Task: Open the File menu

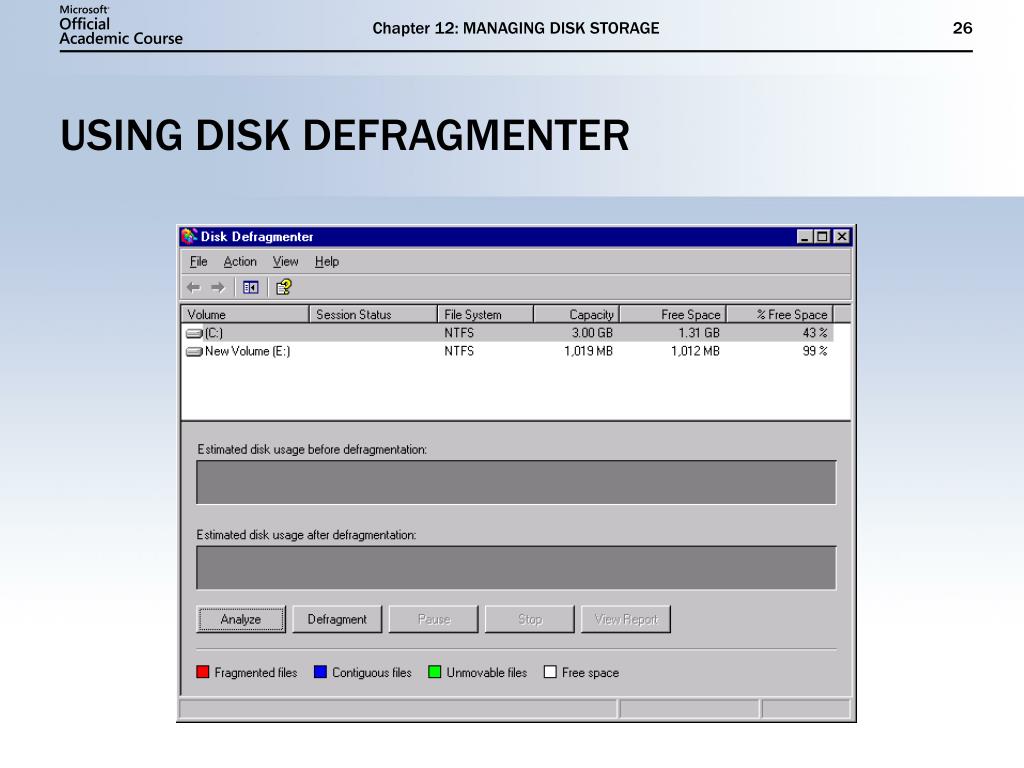Action: (x=199, y=262)
